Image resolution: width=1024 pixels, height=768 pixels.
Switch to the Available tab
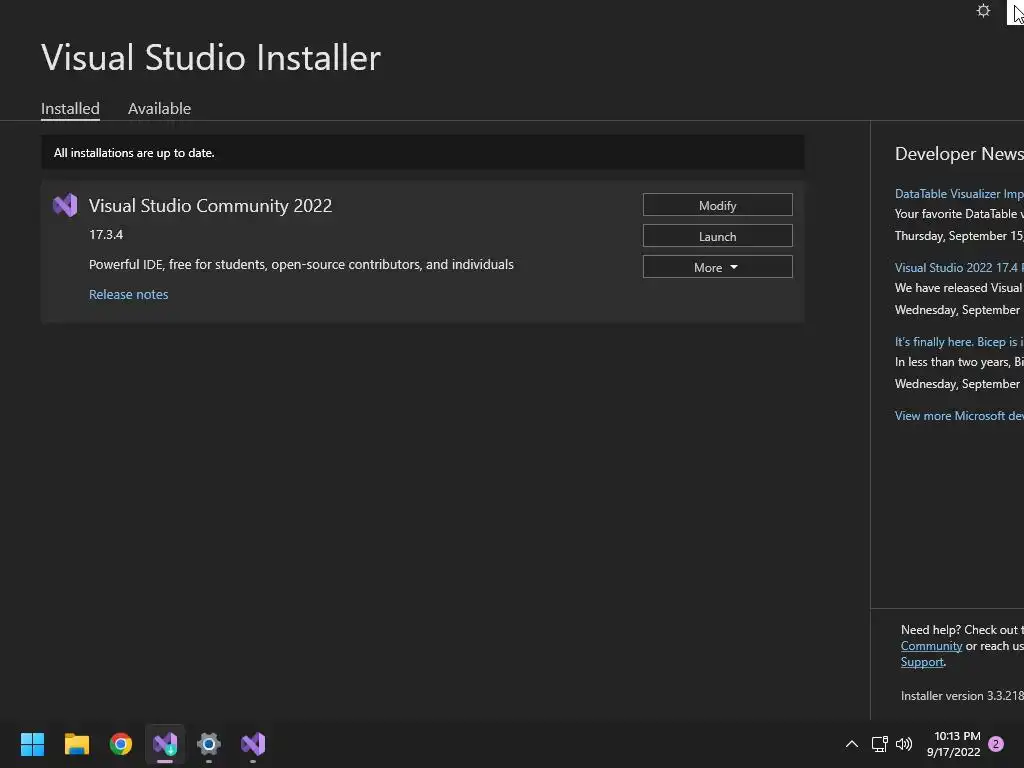click(x=159, y=108)
